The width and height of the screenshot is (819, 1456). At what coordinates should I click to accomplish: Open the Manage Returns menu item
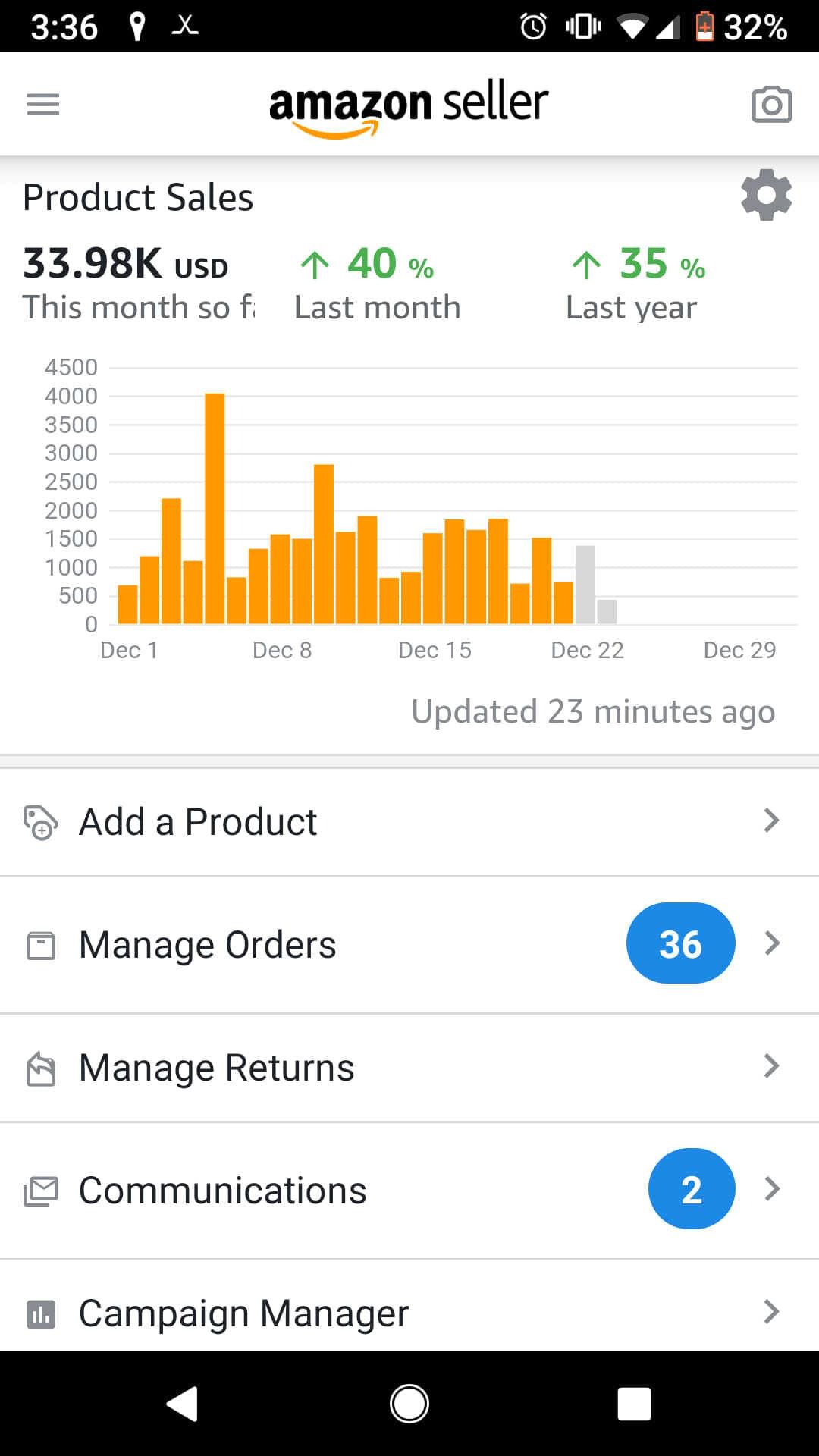(216, 1068)
